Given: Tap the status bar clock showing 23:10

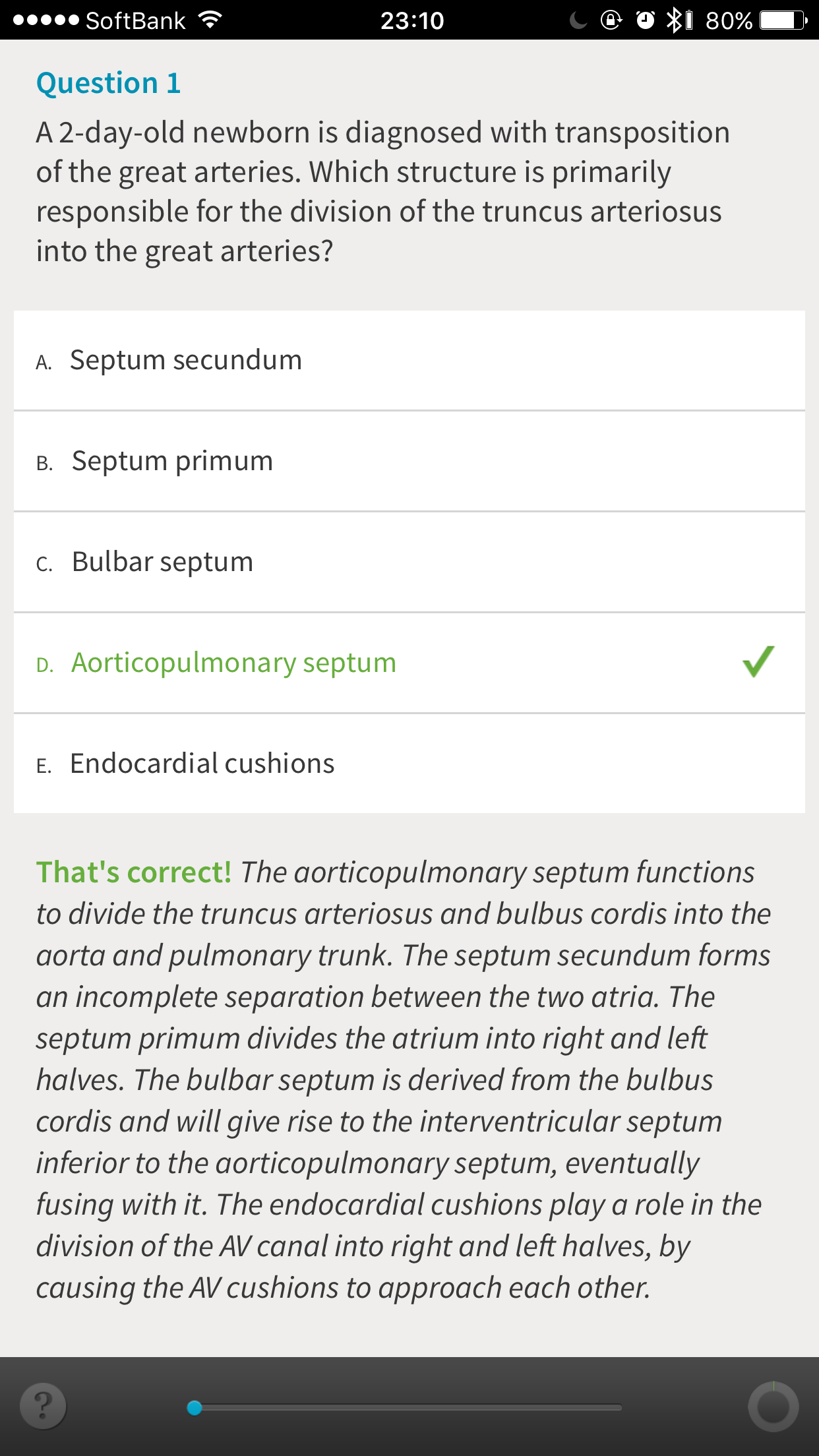Looking at the screenshot, I should [x=412, y=20].
